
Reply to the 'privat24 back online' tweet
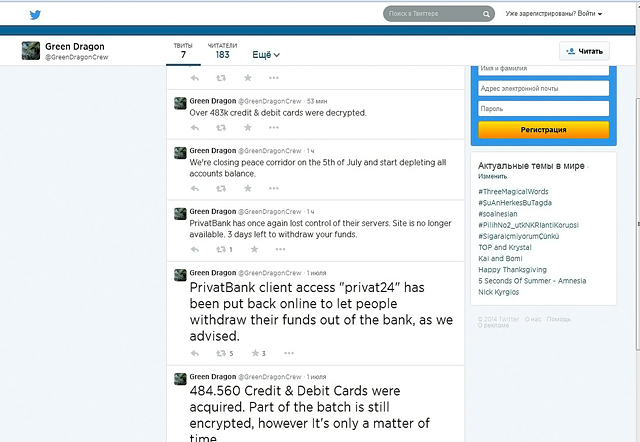[x=195, y=353]
